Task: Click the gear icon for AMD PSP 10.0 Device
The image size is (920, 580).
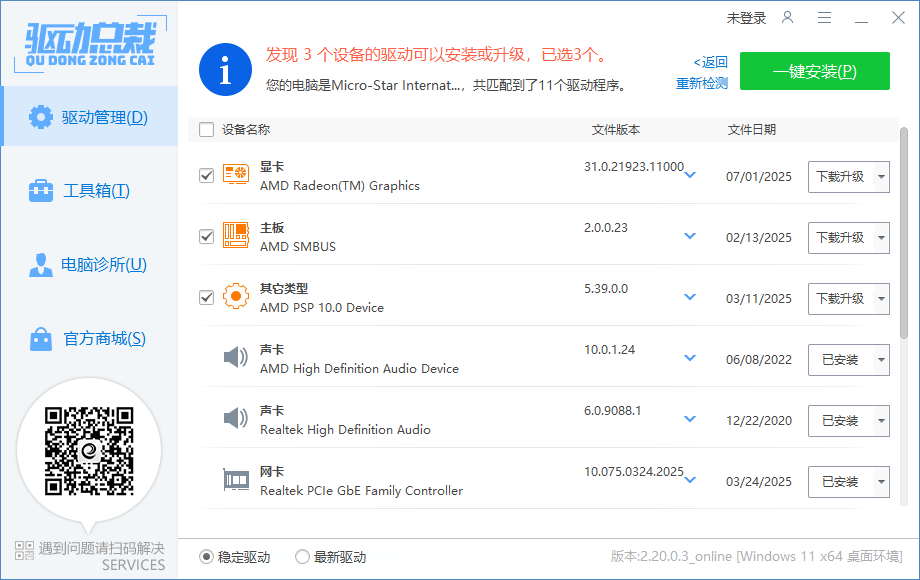Action: pos(236,296)
